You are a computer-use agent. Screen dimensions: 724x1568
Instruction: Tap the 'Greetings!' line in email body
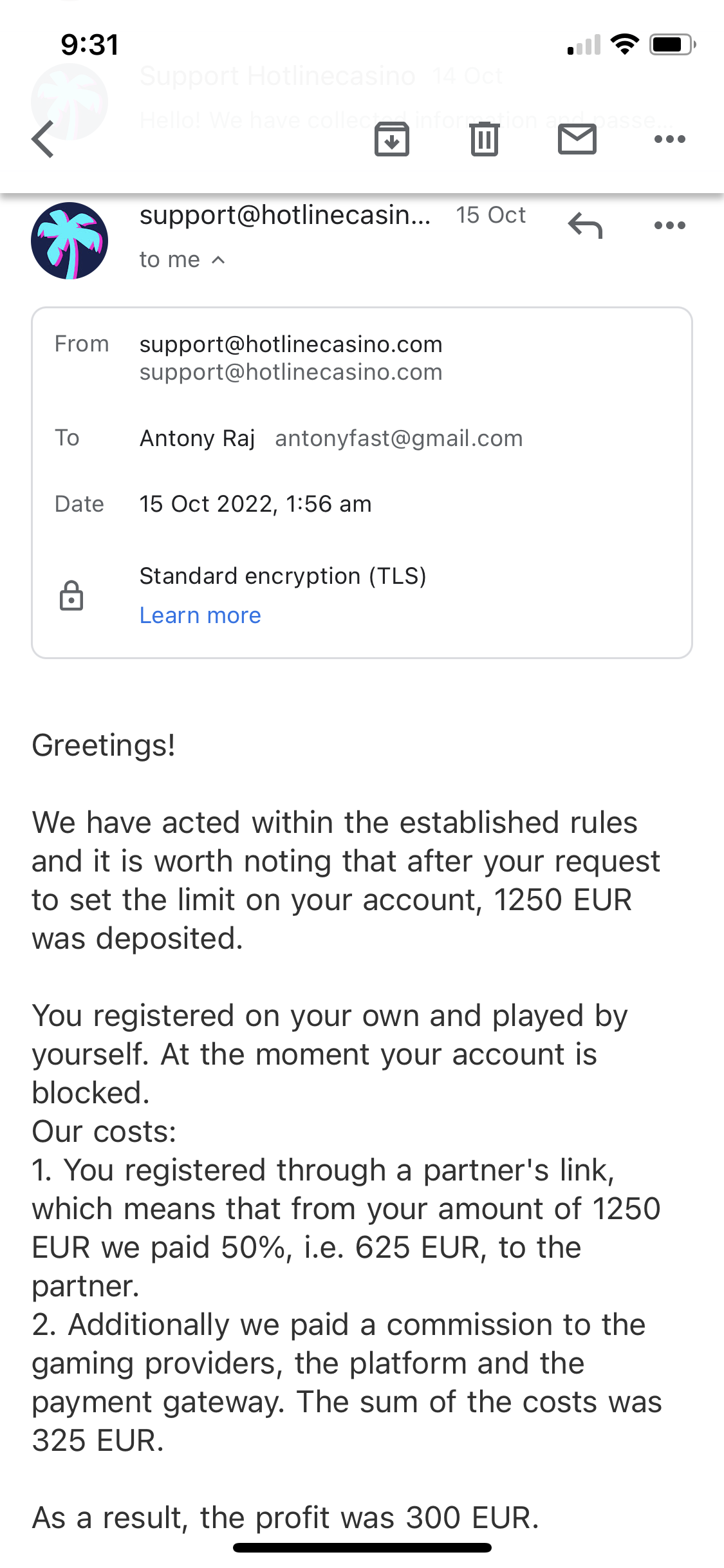(104, 745)
